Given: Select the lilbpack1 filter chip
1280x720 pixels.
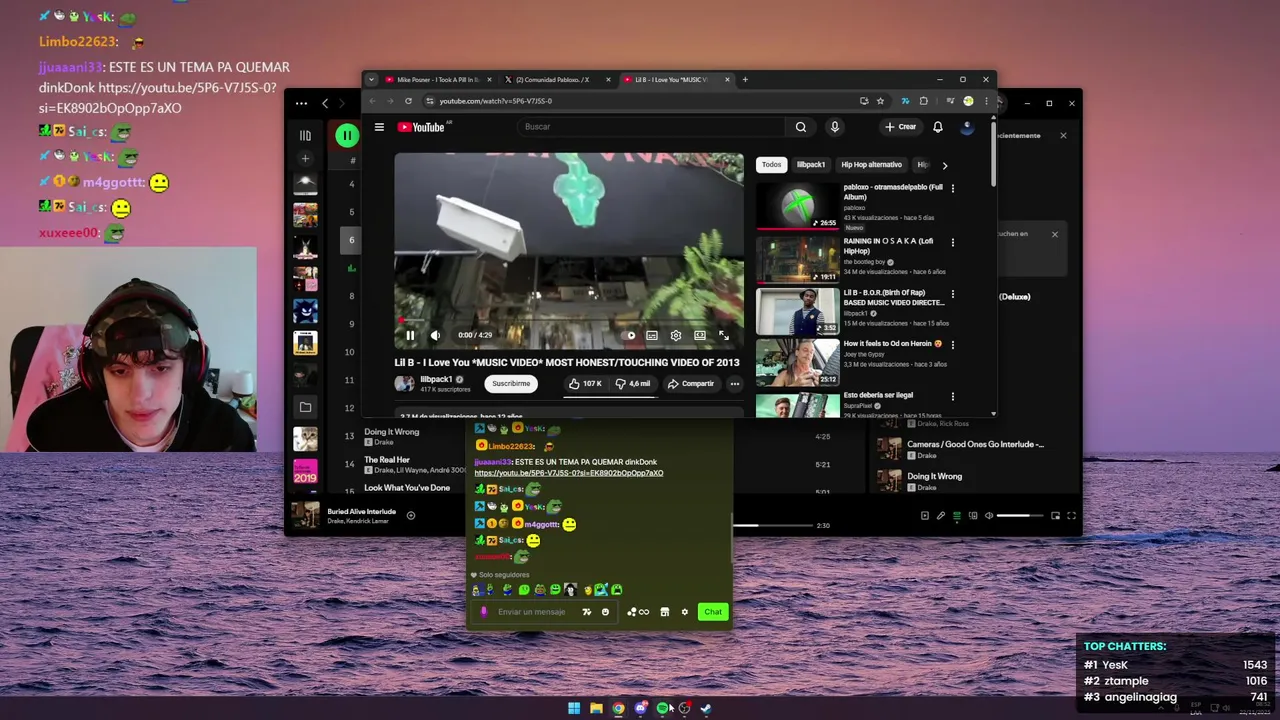Looking at the screenshot, I should coord(811,165).
